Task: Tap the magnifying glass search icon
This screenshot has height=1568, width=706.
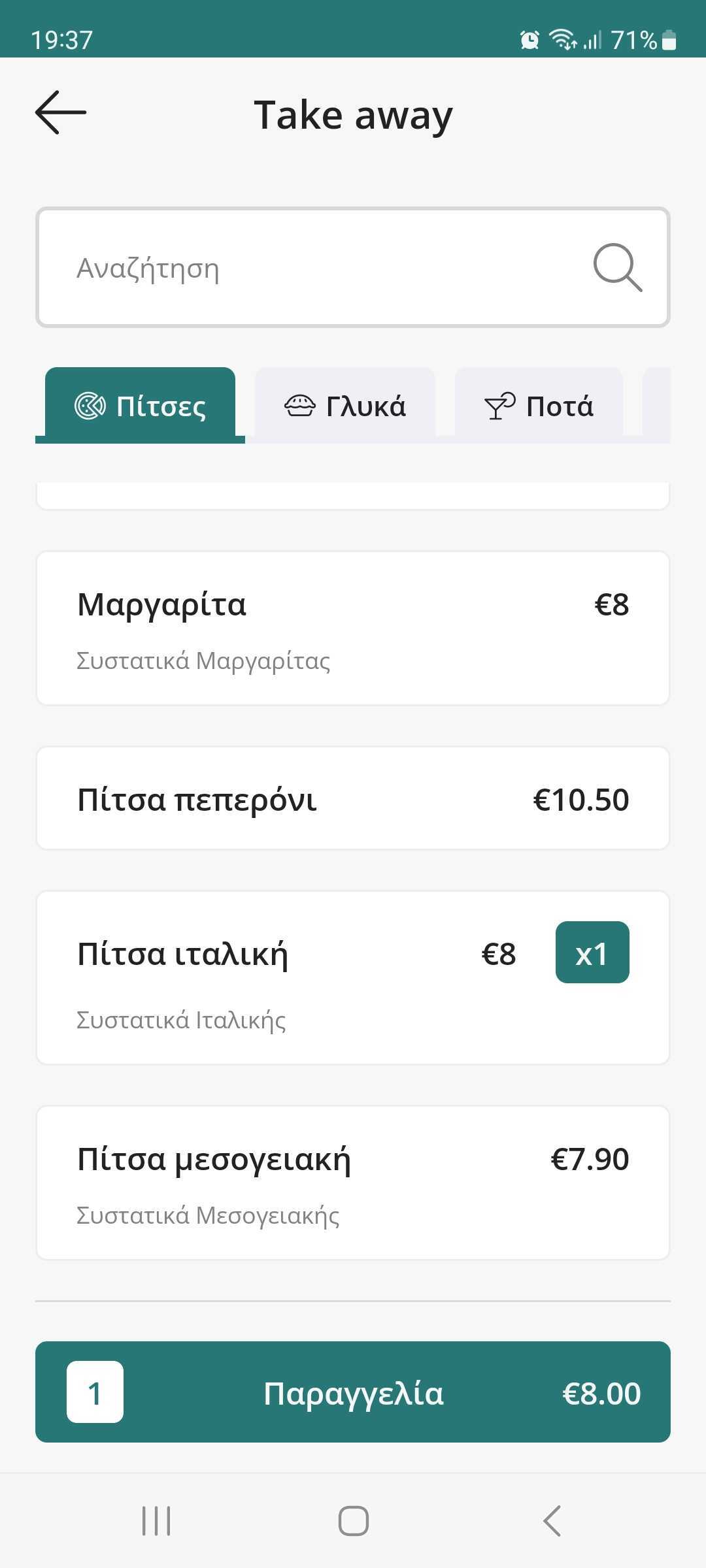Action: tap(617, 267)
